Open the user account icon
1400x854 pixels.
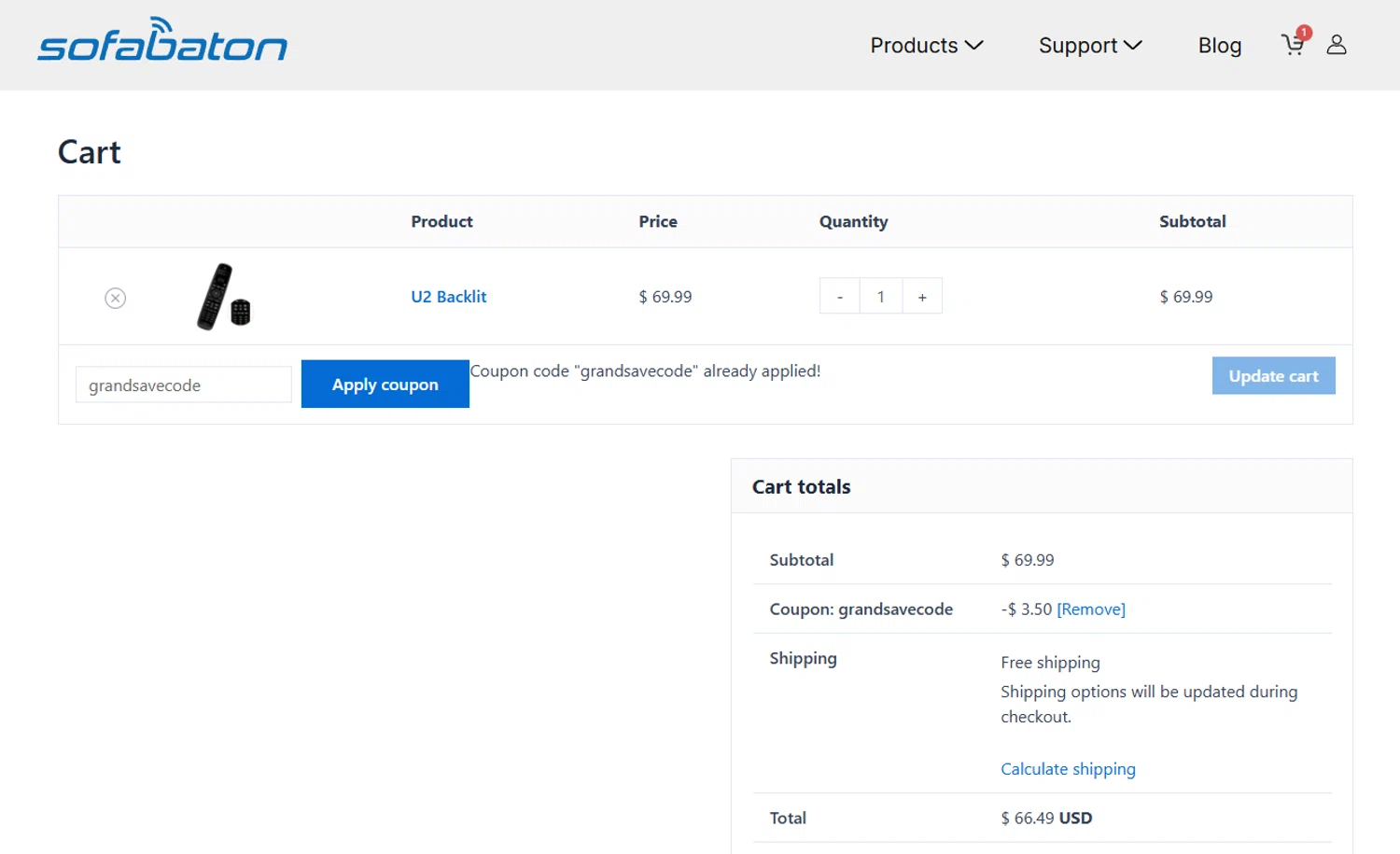coord(1337,45)
